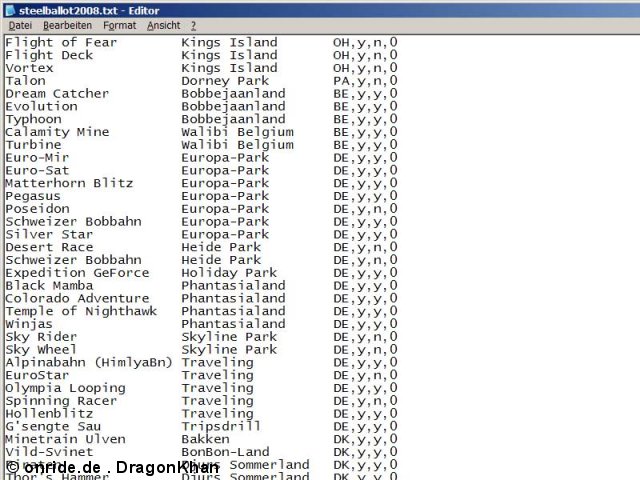This screenshot has width=640, height=480.
Task: Click 'Schweizer Bobbahn' on the Heide Park row
Action: [x=73, y=260]
